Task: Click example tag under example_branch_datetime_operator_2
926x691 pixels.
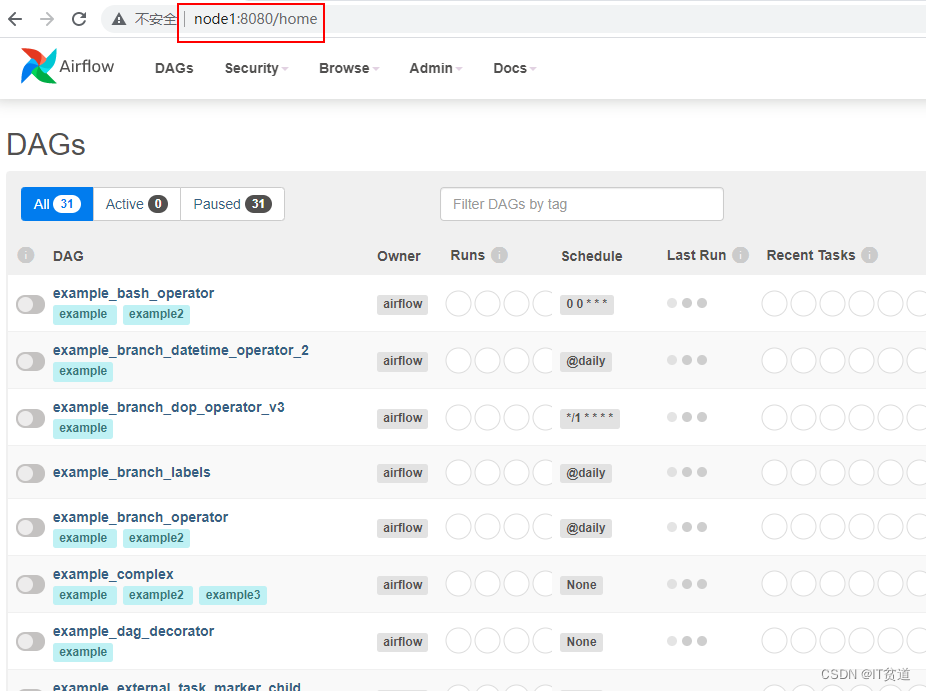Action: [x=83, y=371]
